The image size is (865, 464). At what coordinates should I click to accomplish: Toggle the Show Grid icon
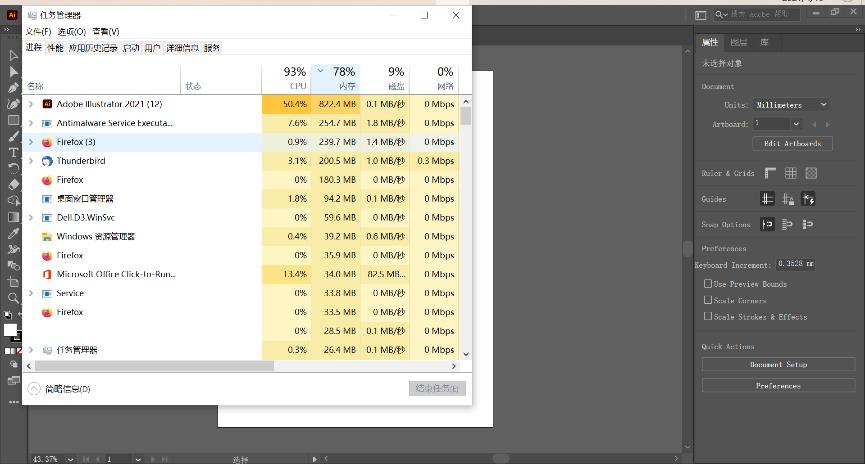coord(791,173)
